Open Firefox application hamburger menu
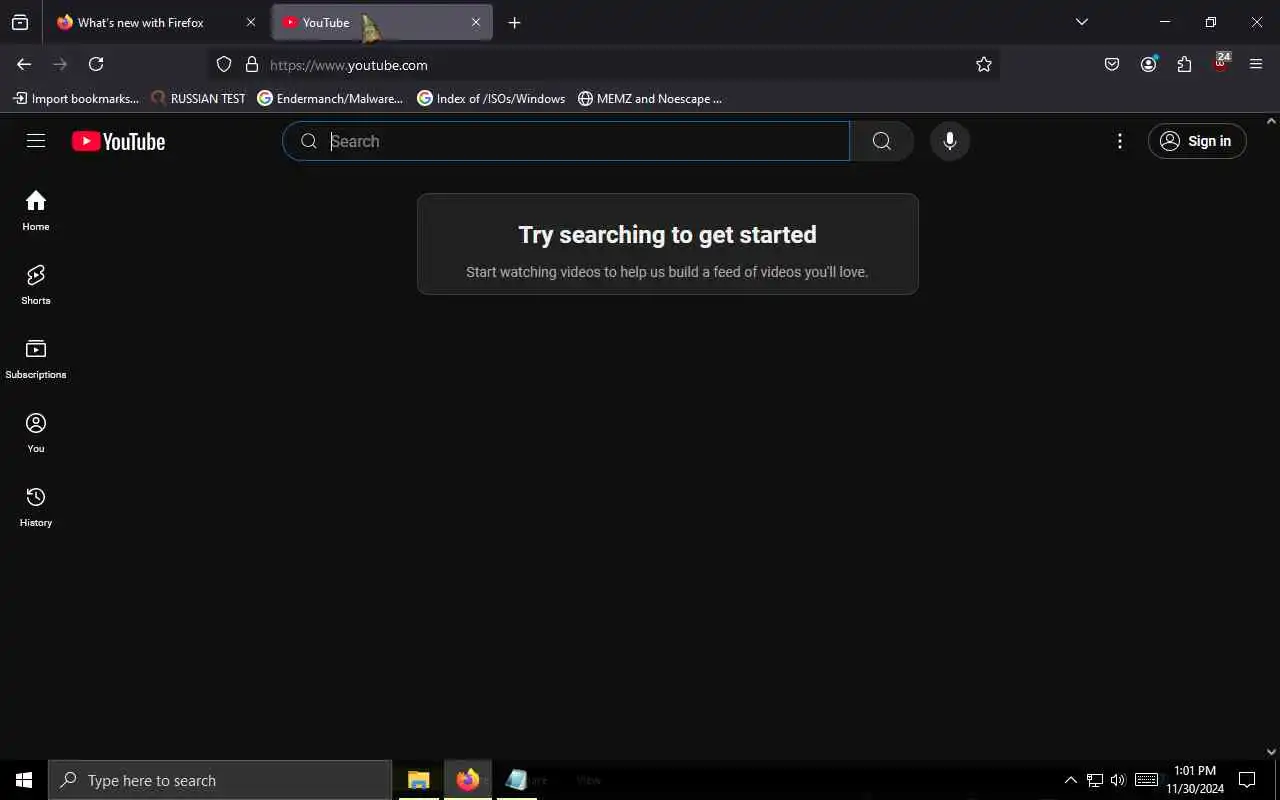 [1256, 64]
